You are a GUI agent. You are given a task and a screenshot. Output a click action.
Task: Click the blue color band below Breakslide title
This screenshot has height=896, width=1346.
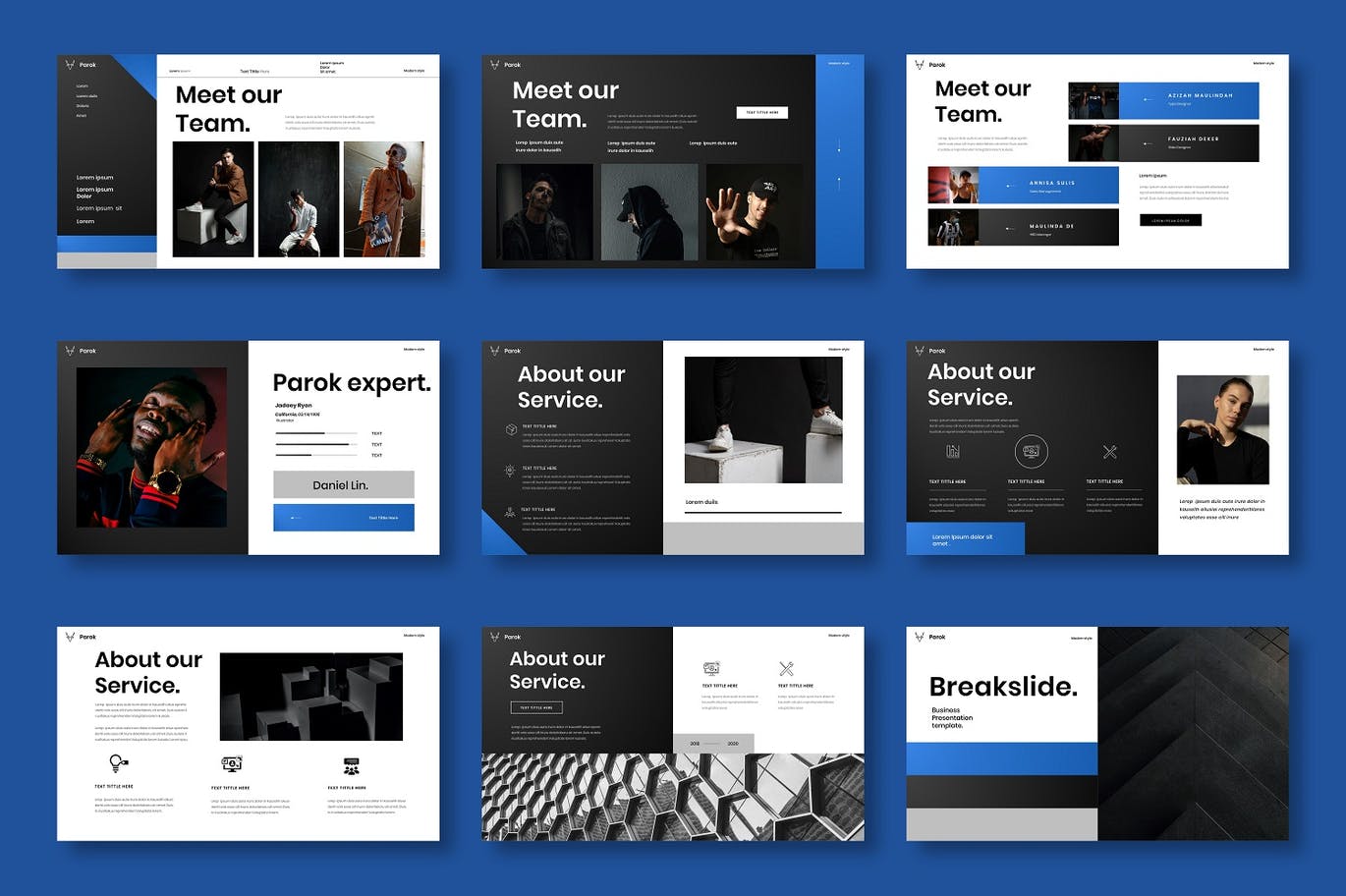(x=1001, y=758)
